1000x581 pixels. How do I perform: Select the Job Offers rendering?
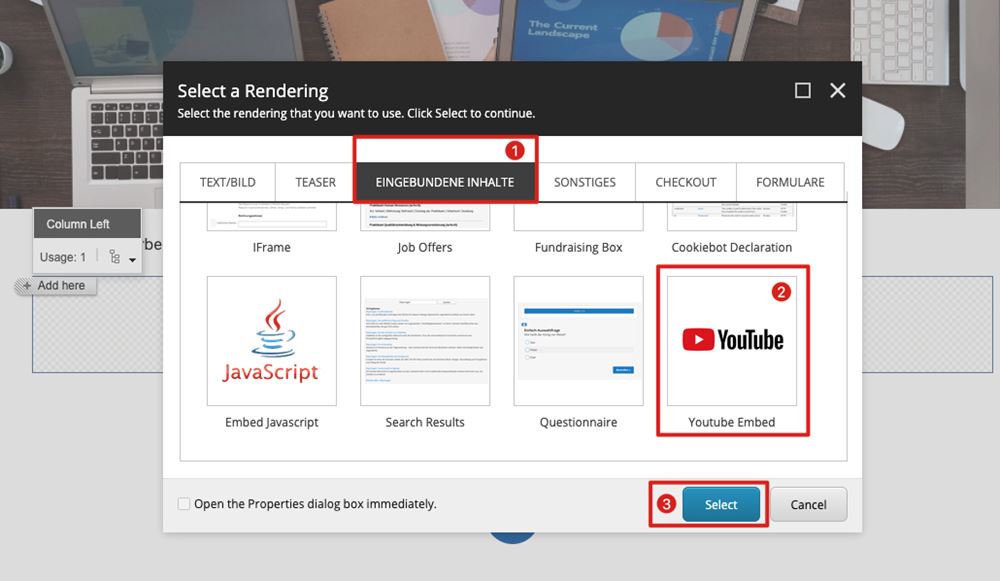425,217
